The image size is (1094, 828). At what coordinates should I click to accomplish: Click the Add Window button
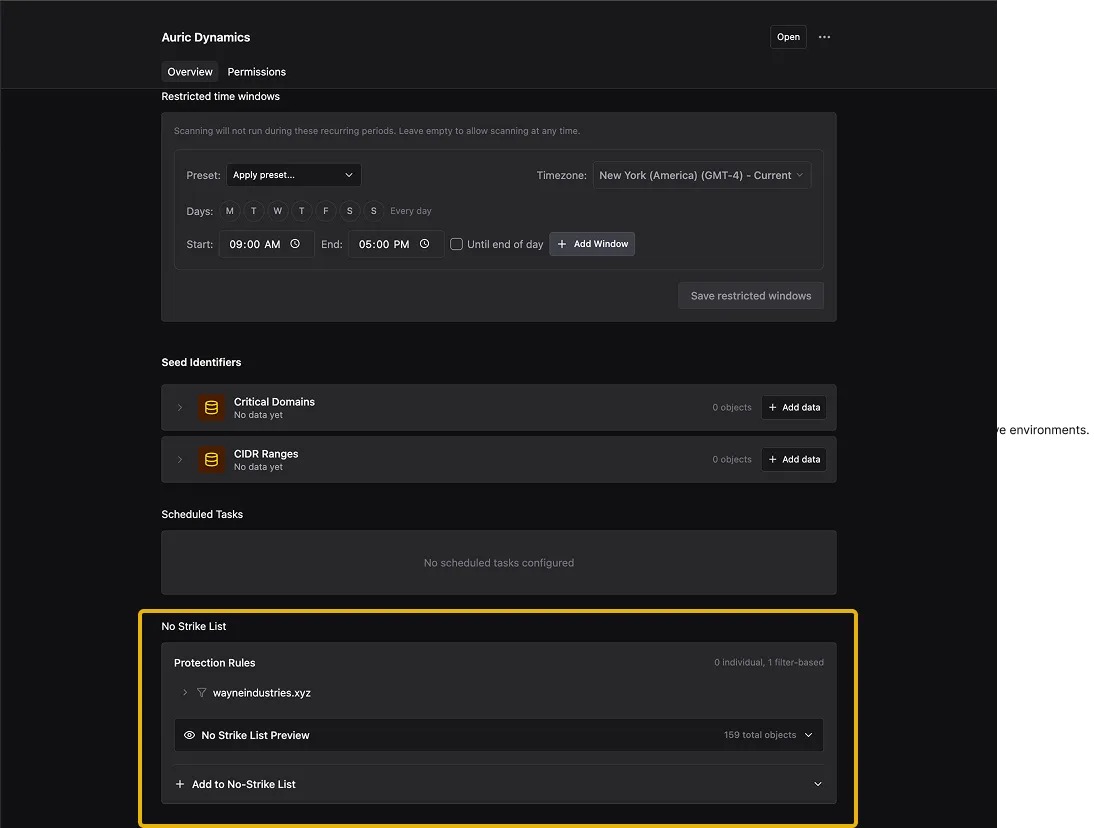[592, 244]
